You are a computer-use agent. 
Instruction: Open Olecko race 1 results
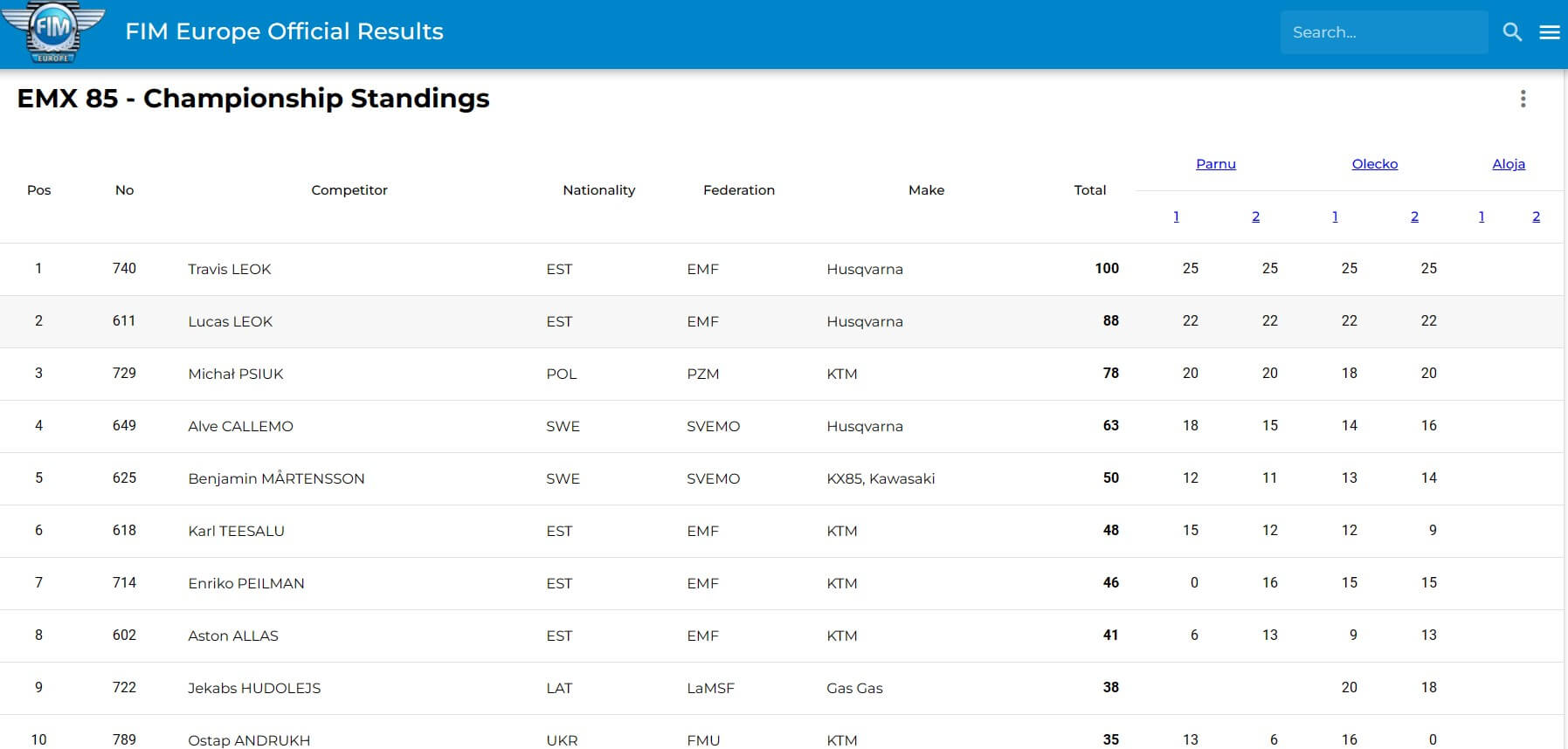(x=1335, y=216)
